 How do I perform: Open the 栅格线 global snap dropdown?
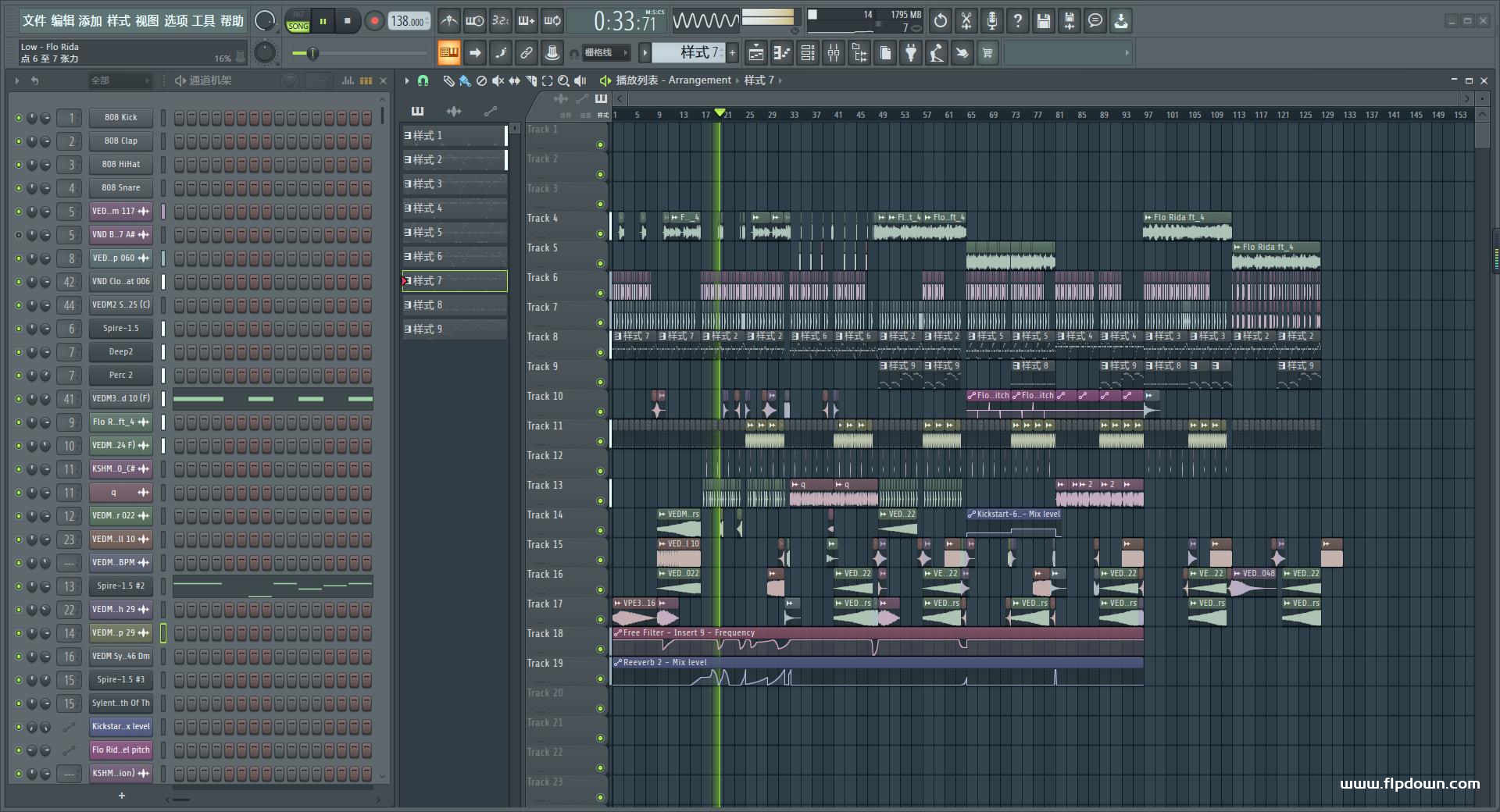(605, 53)
